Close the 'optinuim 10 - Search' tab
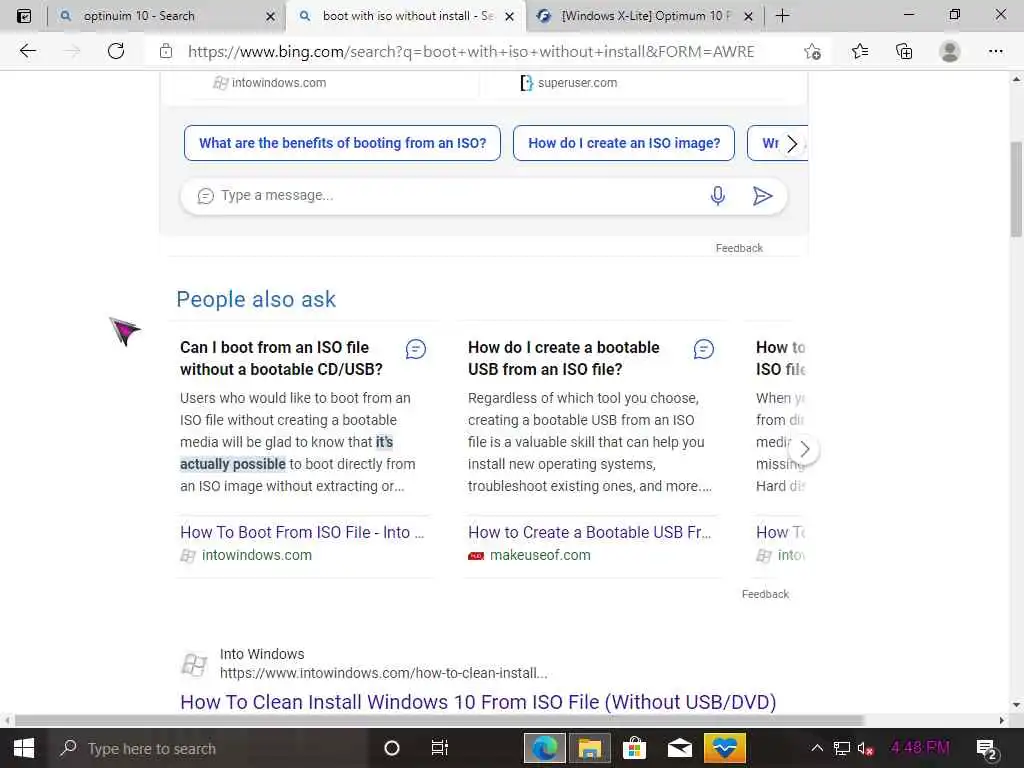Viewport: 1024px width, 768px height. 270,16
